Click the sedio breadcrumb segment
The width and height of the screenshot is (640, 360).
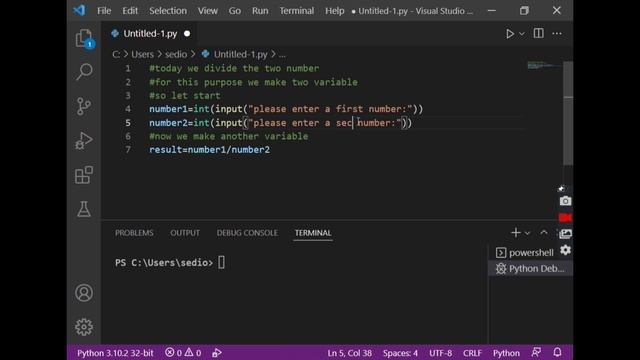point(176,54)
